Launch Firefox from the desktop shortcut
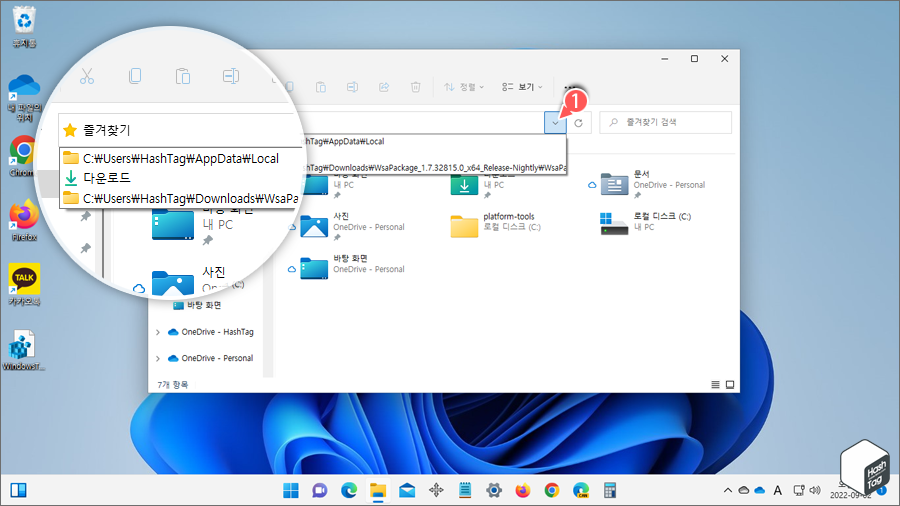This screenshot has width=900, height=506. point(24,220)
